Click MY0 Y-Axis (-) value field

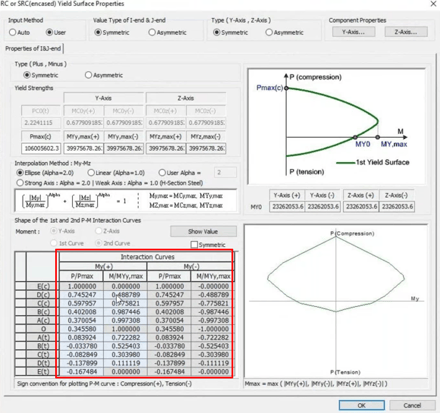click(x=323, y=207)
